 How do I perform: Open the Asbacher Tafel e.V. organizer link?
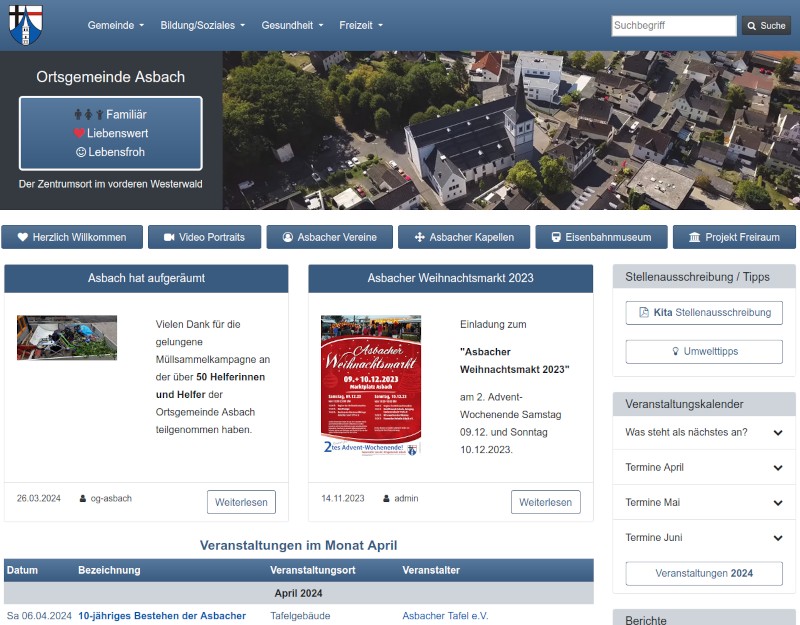click(445, 616)
